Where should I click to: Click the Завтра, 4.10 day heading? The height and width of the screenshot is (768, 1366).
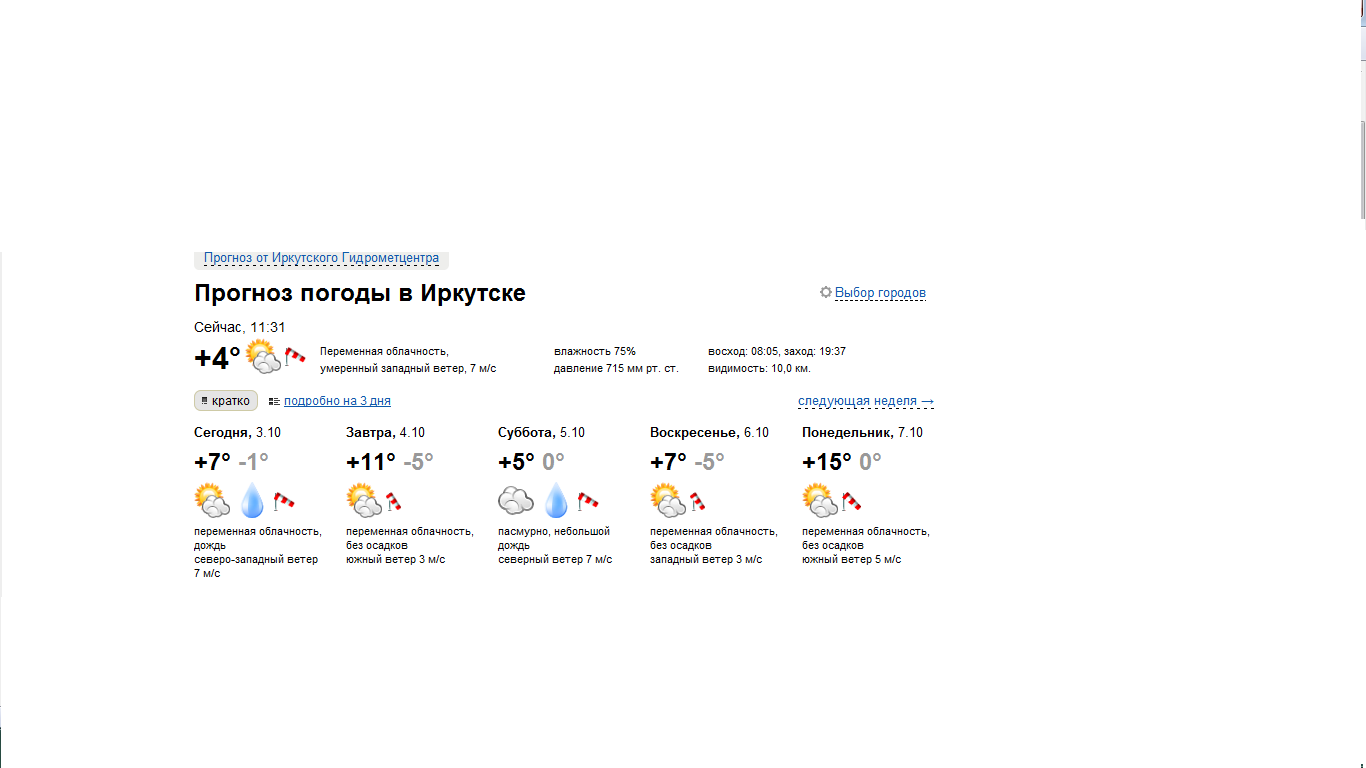385,433
